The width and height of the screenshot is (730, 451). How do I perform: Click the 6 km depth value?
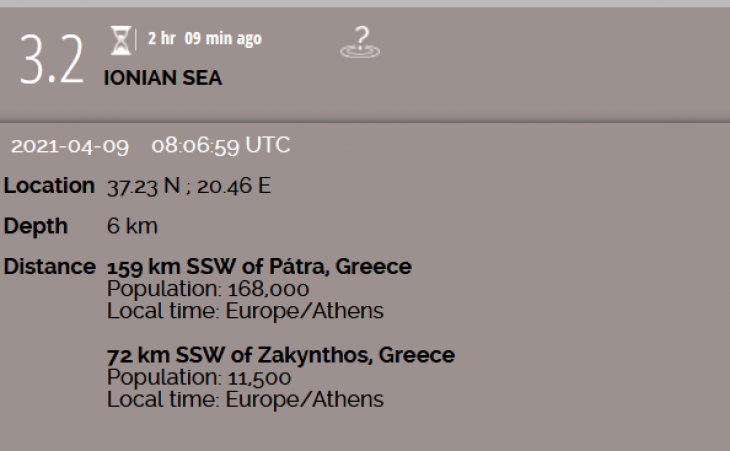point(132,226)
